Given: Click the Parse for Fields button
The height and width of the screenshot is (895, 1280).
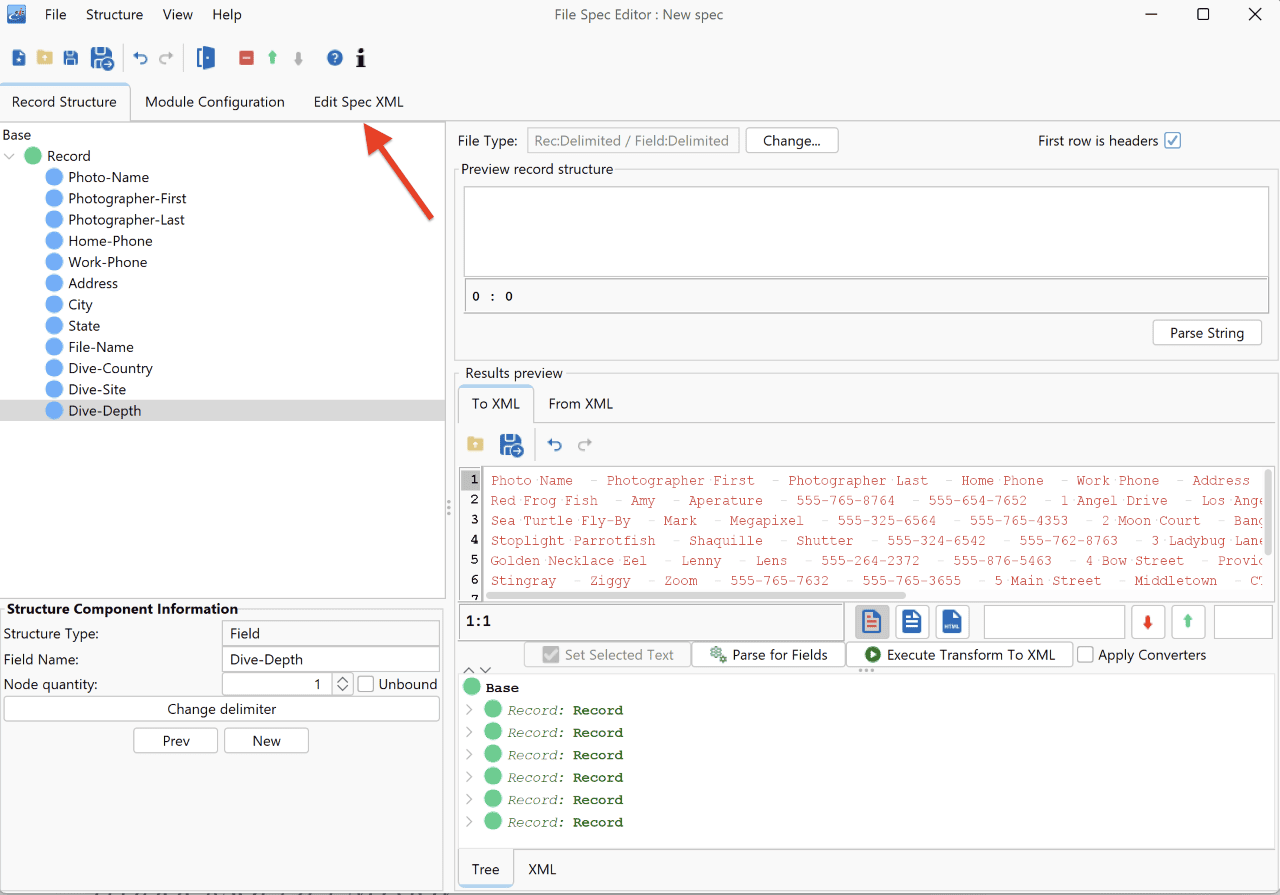Looking at the screenshot, I should point(768,655).
